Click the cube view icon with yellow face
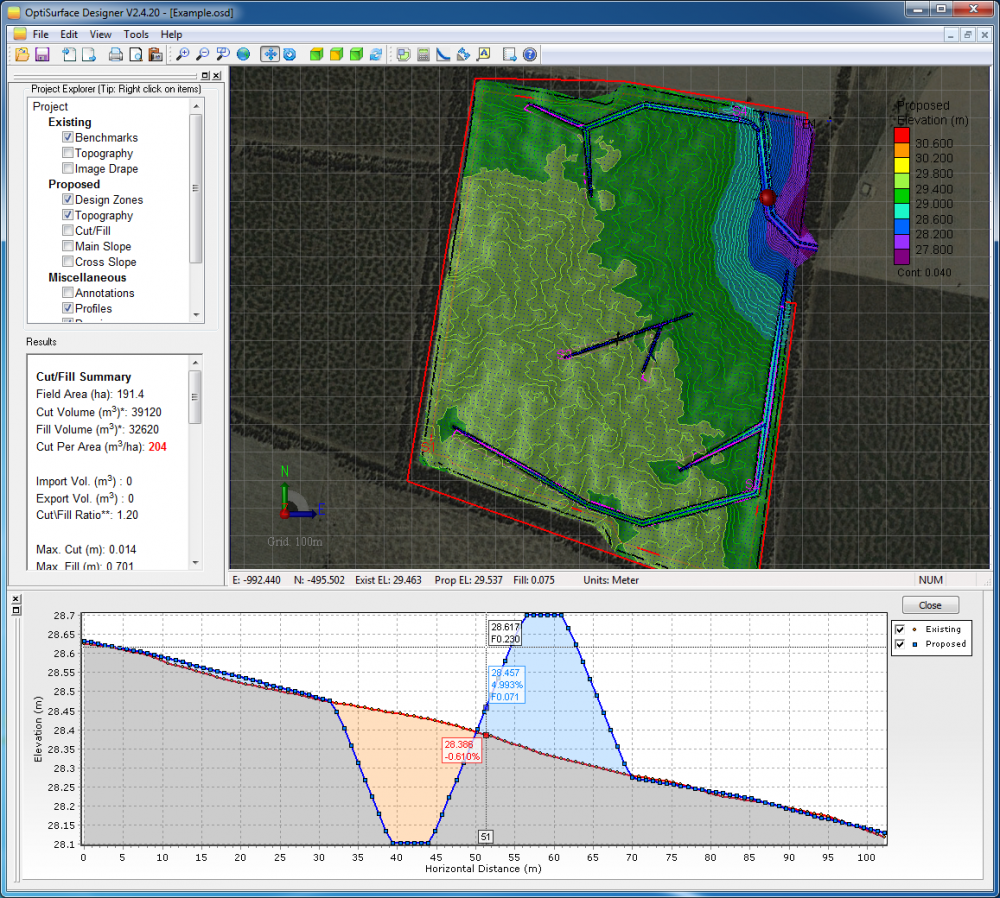 coord(336,55)
